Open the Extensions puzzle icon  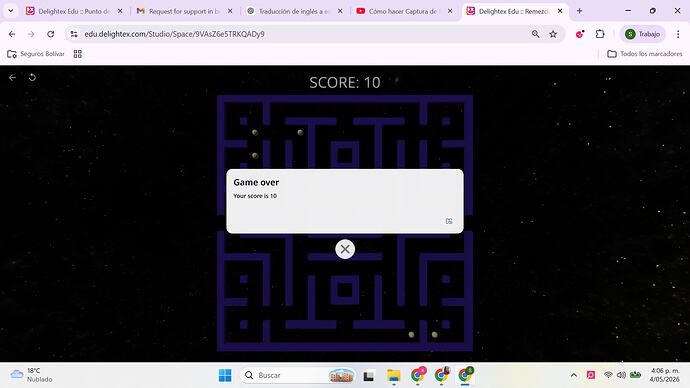(x=600, y=34)
